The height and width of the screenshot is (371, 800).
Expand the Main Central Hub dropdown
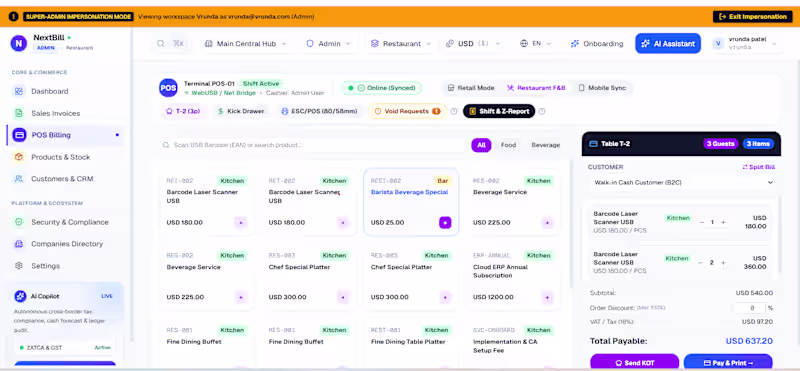click(x=245, y=44)
